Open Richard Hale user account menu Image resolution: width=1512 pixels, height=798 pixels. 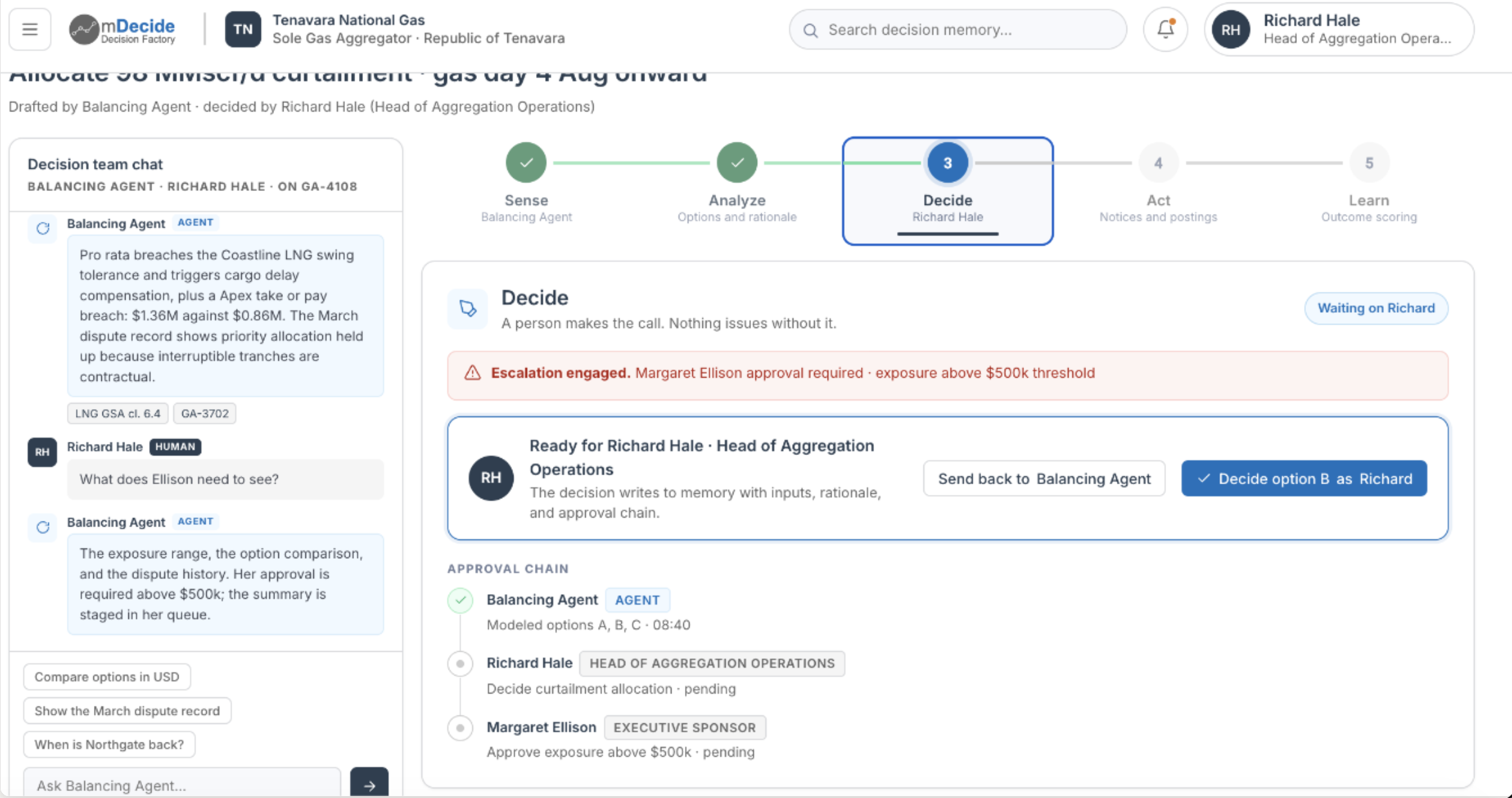click(1338, 30)
